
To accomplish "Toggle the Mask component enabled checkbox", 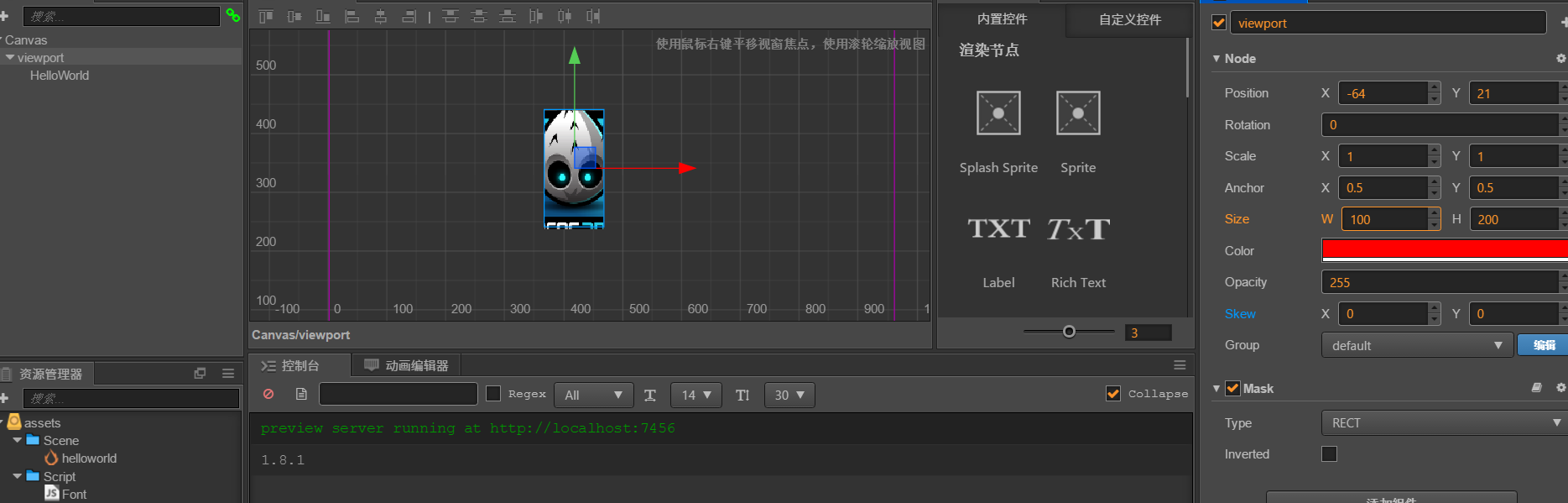I will pos(1232,388).
